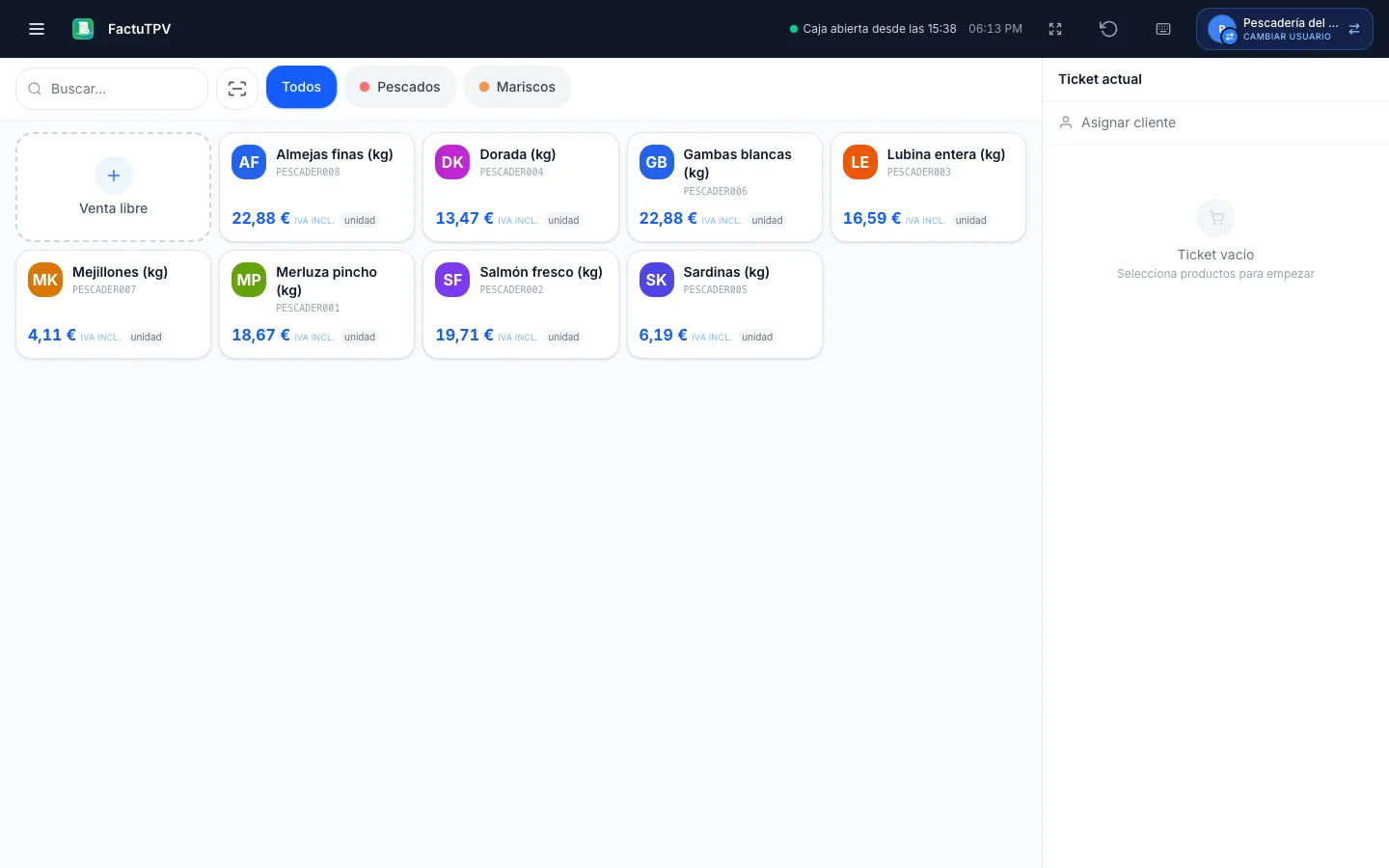The image size is (1389, 868).
Task: Click the FactuTPV logo icon
Action: point(83,29)
